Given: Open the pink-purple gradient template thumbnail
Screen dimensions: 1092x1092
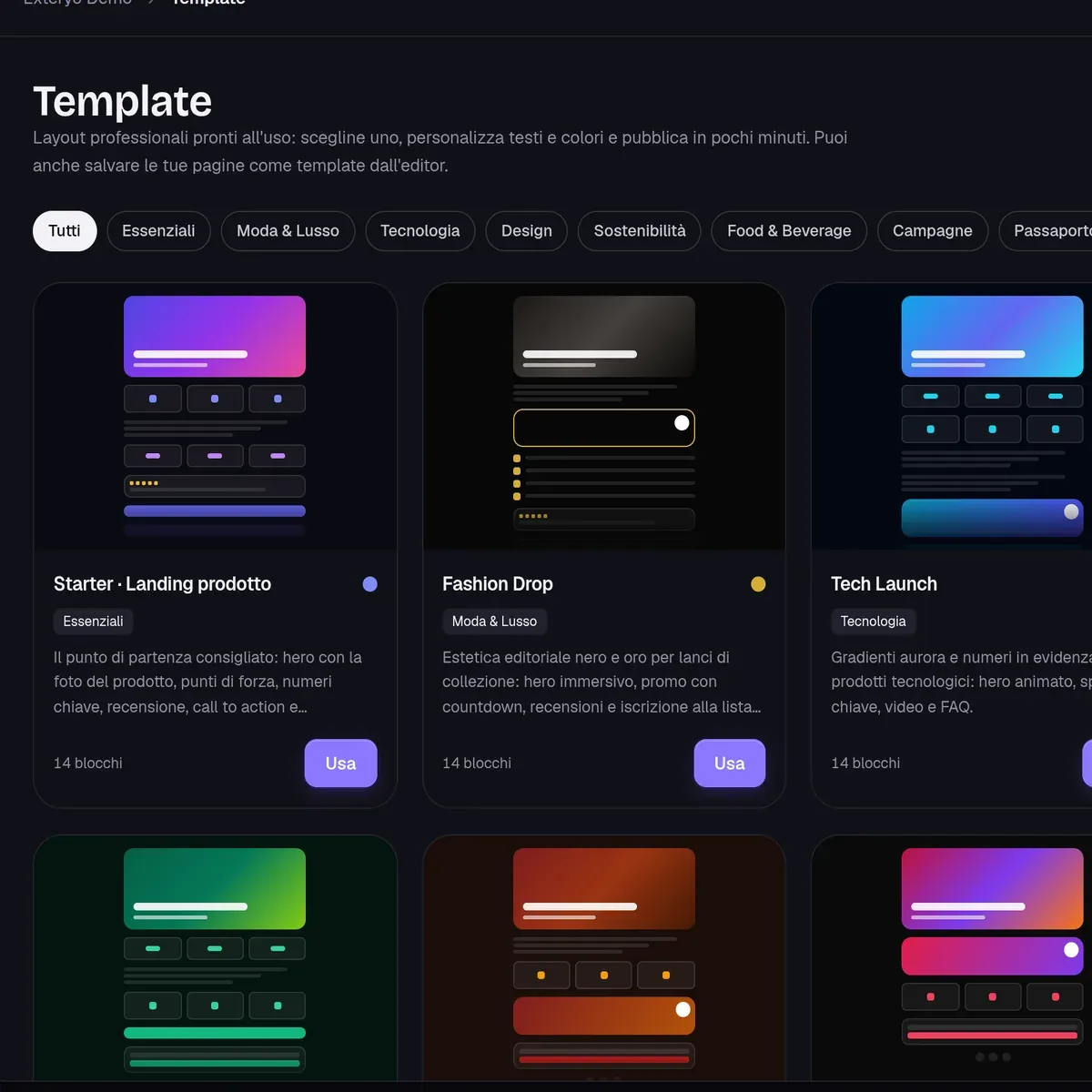Looking at the screenshot, I should pos(952,958).
